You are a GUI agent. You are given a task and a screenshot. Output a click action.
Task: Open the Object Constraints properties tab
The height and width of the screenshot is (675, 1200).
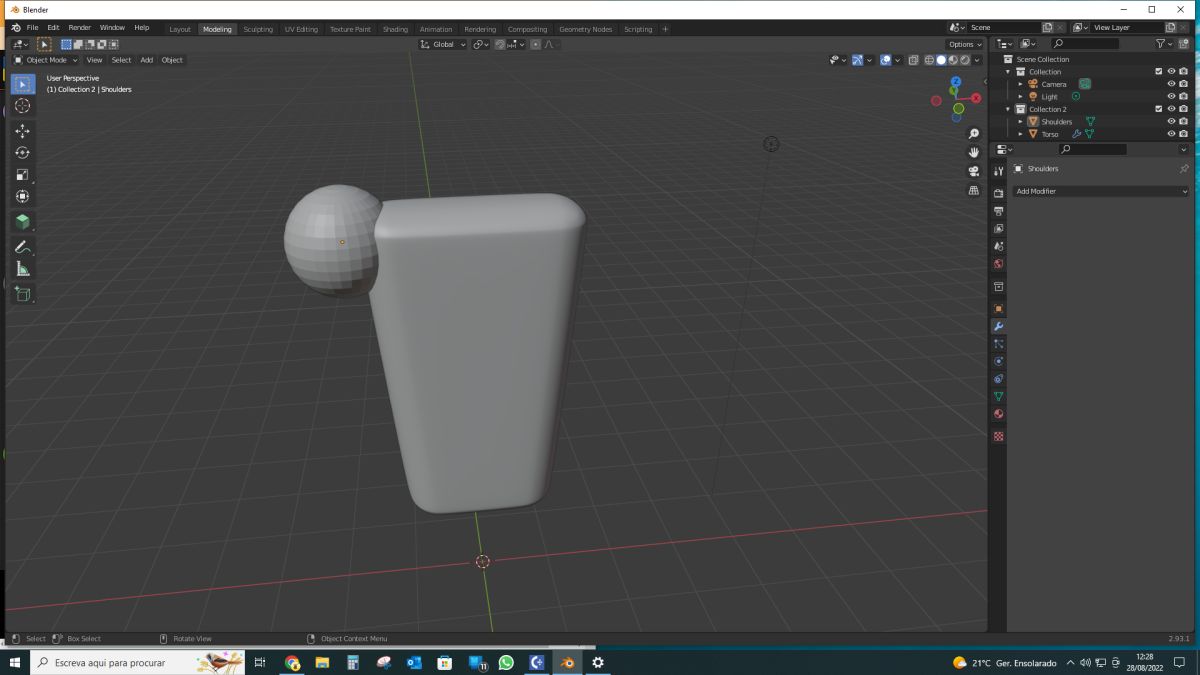(998, 379)
